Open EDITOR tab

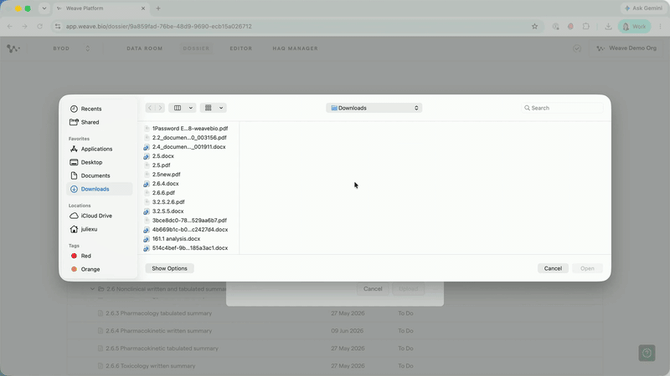(x=241, y=48)
